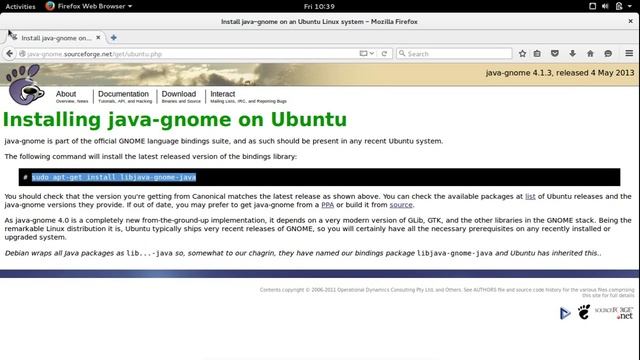
Task: Select the 'Install java-gnome on...' tab
Action: coord(56,38)
